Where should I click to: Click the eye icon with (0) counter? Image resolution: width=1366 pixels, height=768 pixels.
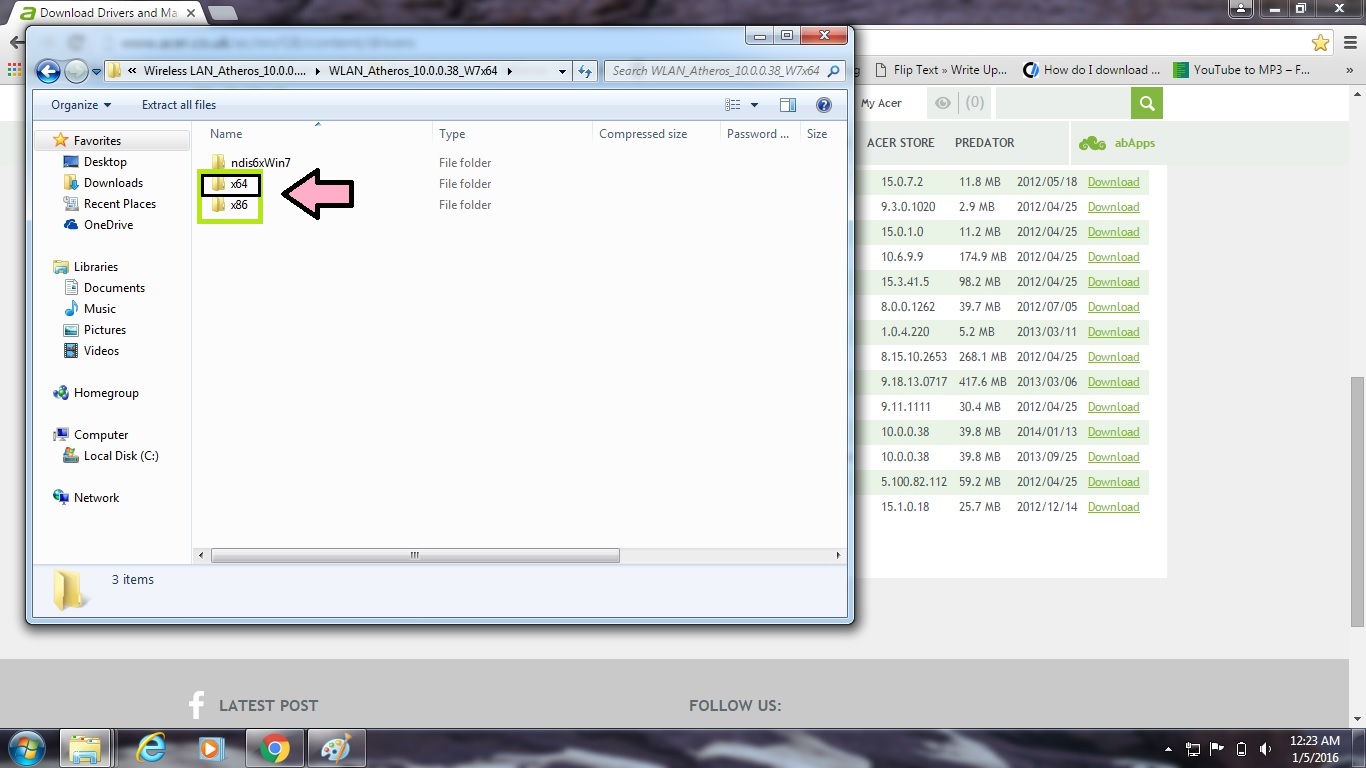[x=959, y=103]
